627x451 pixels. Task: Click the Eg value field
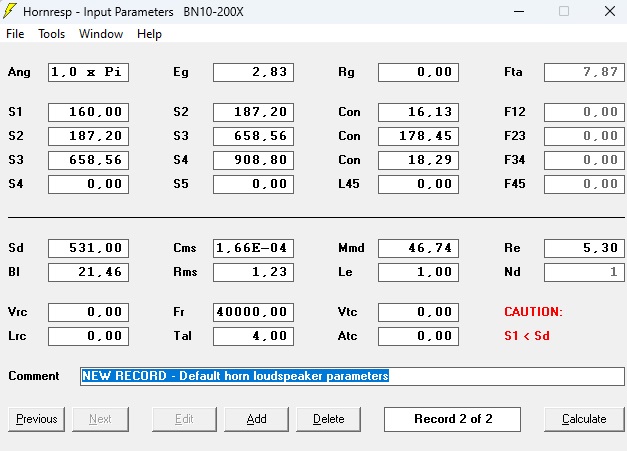(253, 72)
